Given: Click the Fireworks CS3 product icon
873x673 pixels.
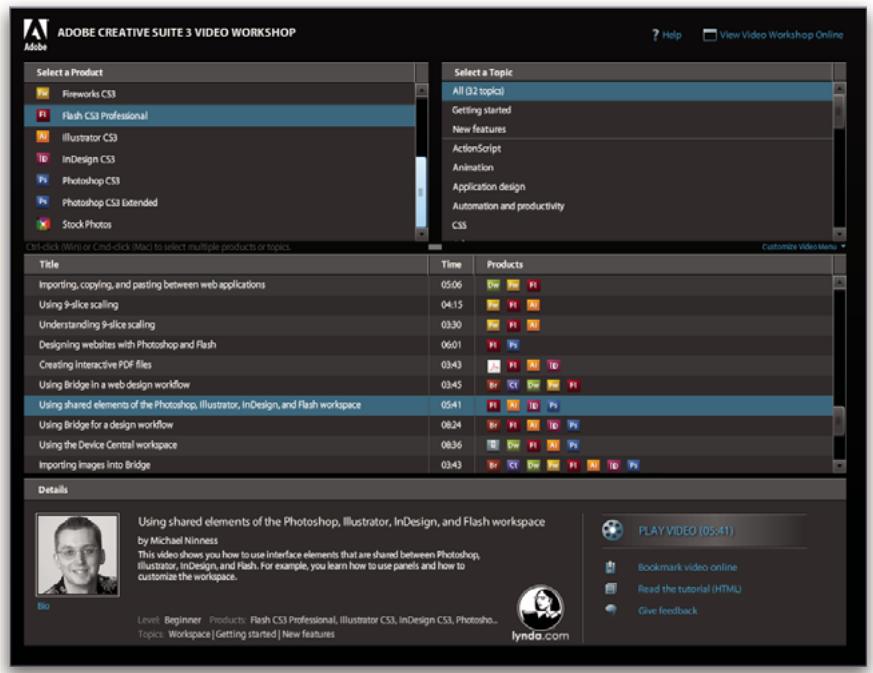Looking at the screenshot, I should [x=43, y=94].
